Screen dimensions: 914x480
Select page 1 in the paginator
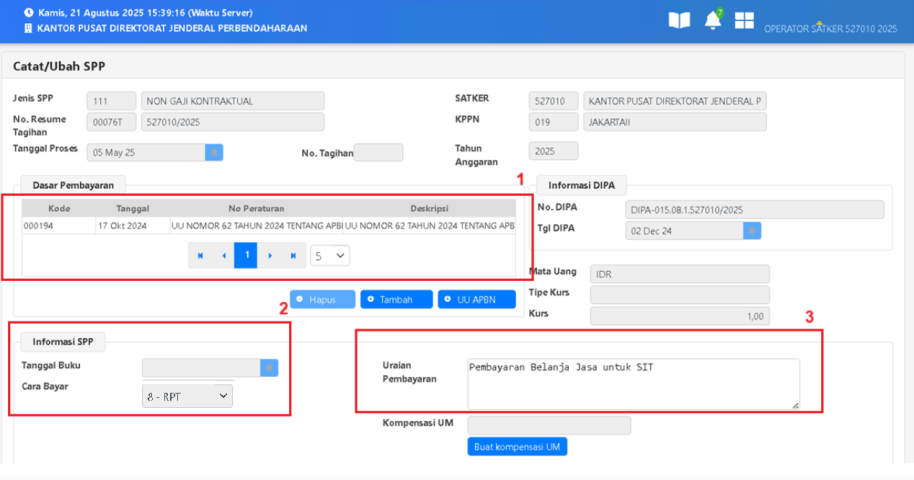tap(246, 256)
